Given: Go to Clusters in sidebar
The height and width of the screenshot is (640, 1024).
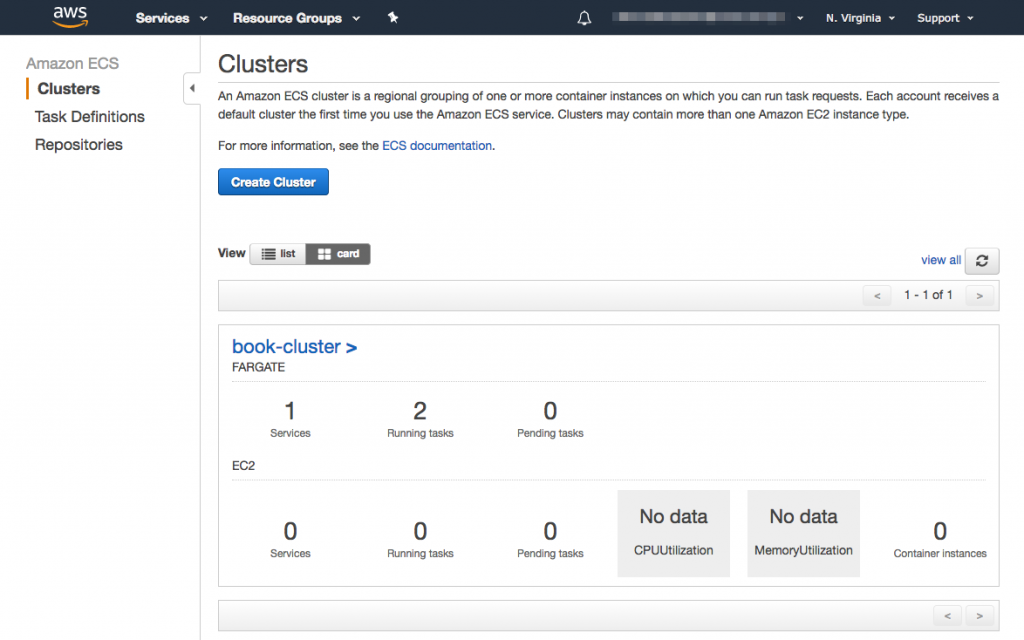Looking at the screenshot, I should (69, 89).
